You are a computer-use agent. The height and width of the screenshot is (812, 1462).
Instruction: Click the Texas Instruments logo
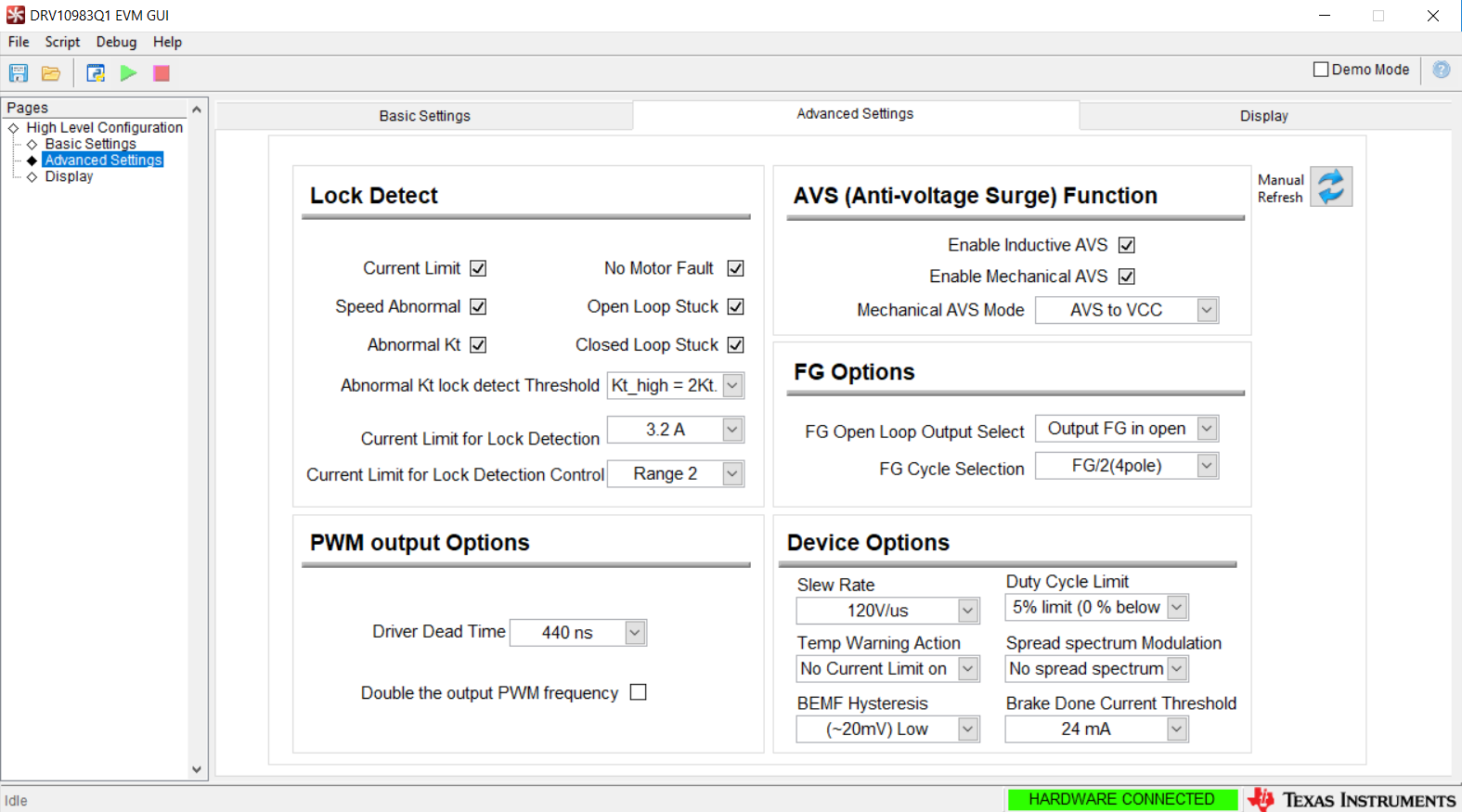click(1352, 799)
